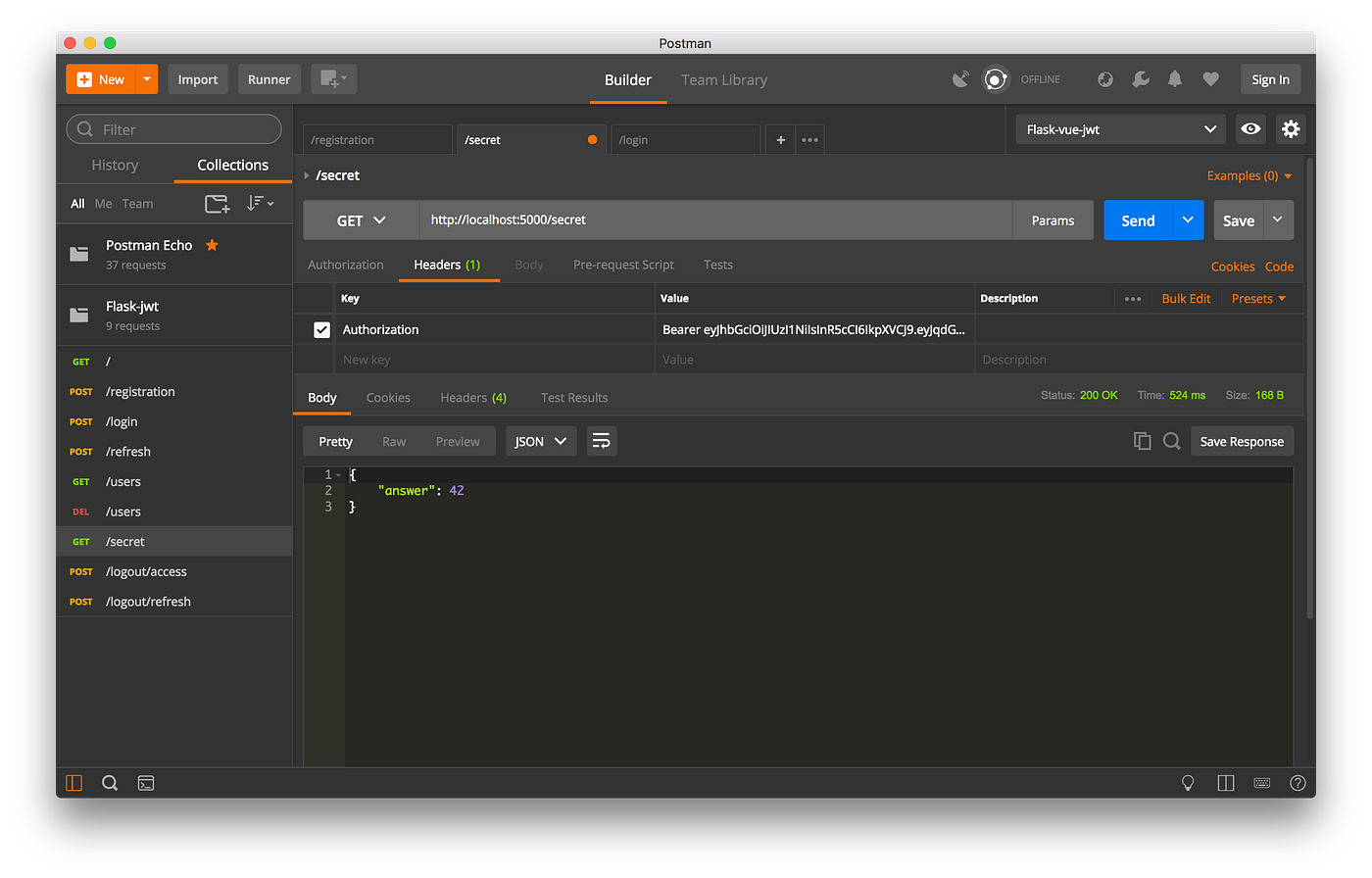Click the sidebar Filter search field

coord(173,129)
